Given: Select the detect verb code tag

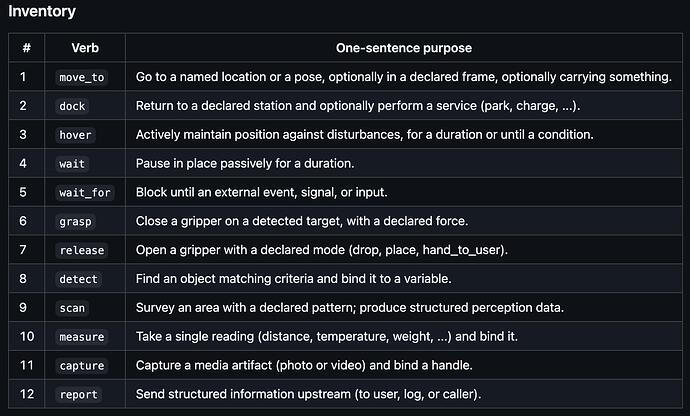Looking at the screenshot, I should pos(78,279).
